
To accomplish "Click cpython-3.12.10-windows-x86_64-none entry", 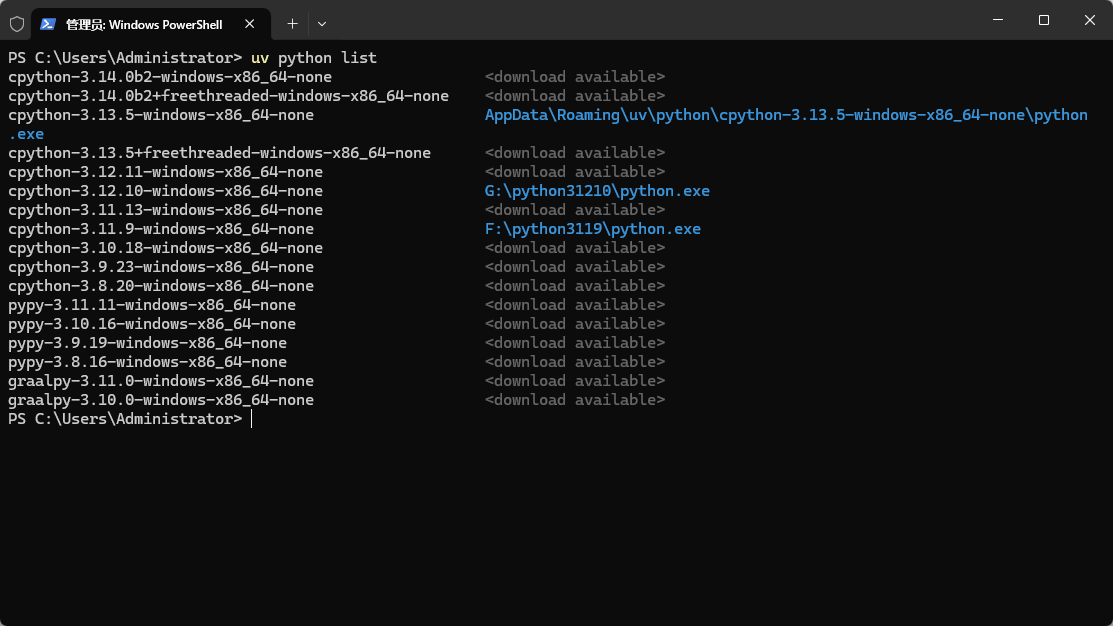I will point(165,191).
